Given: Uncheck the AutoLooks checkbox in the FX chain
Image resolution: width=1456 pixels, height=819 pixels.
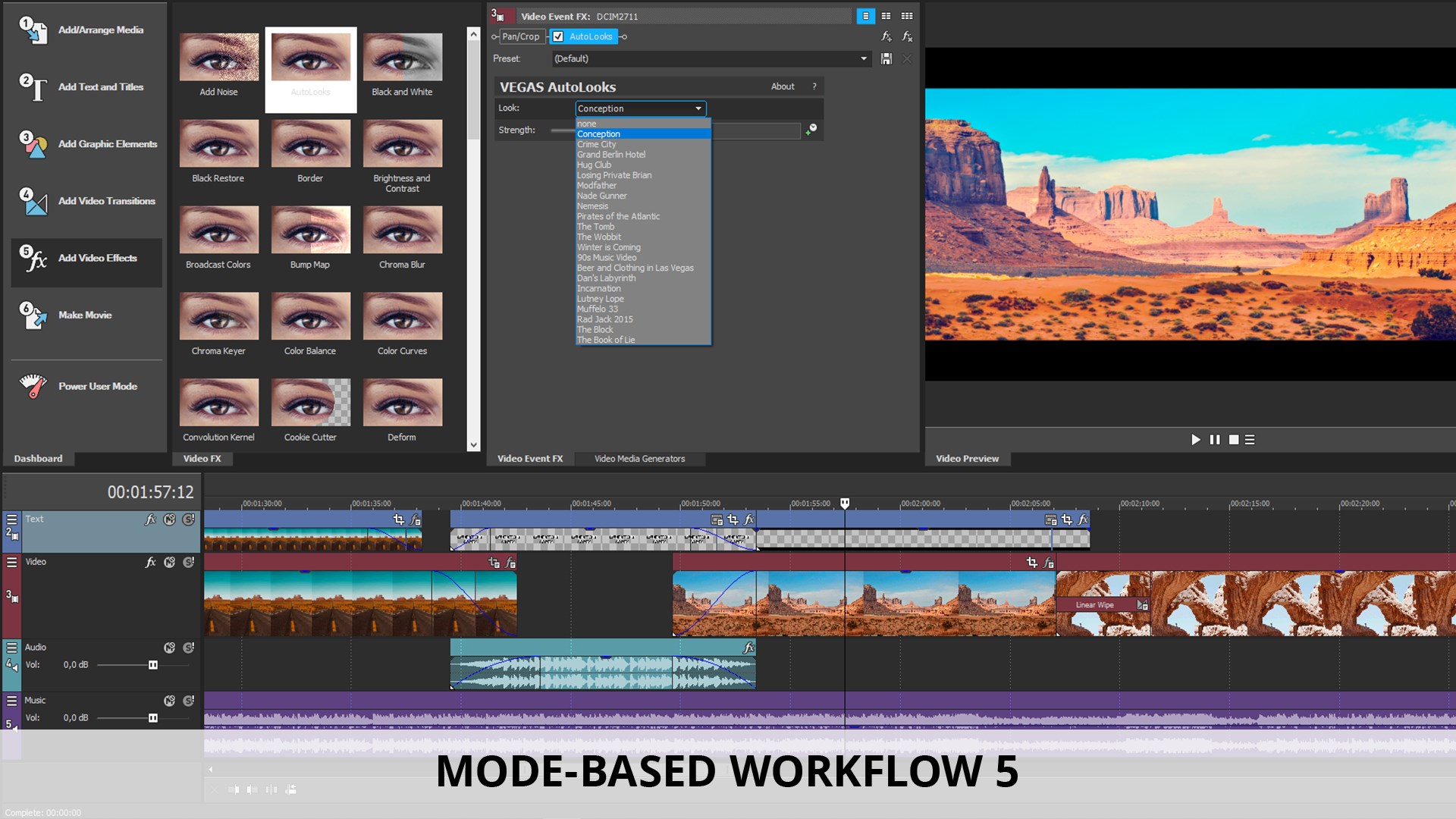Looking at the screenshot, I should click(x=558, y=36).
